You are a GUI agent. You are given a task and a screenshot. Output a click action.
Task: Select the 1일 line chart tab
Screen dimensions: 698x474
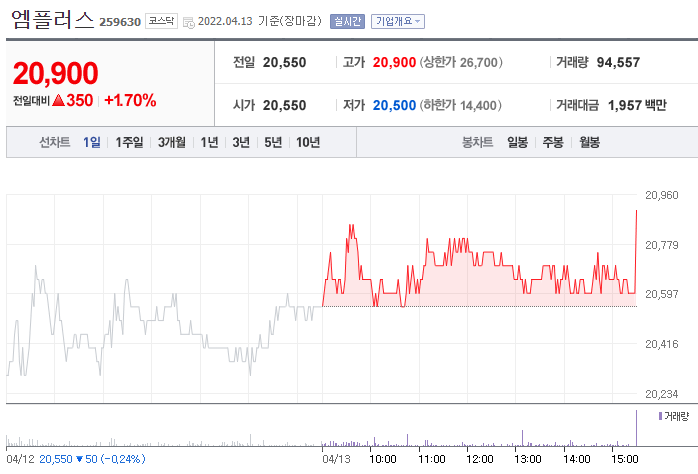92,142
